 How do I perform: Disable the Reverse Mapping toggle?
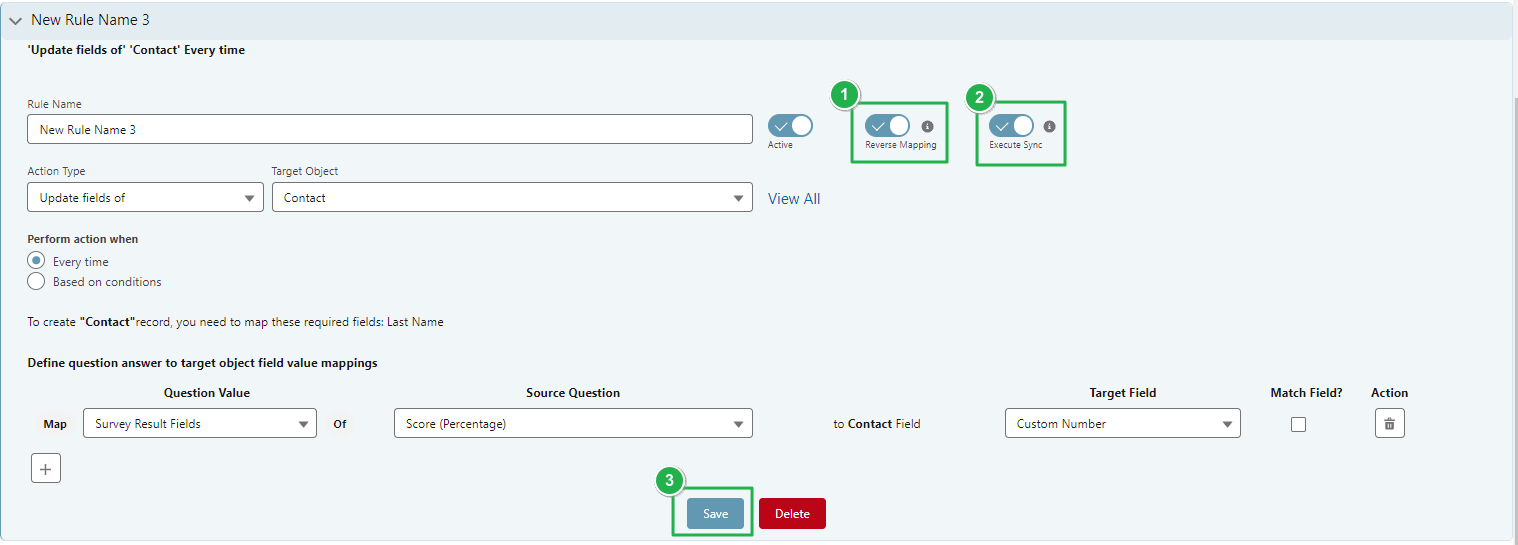point(887,126)
